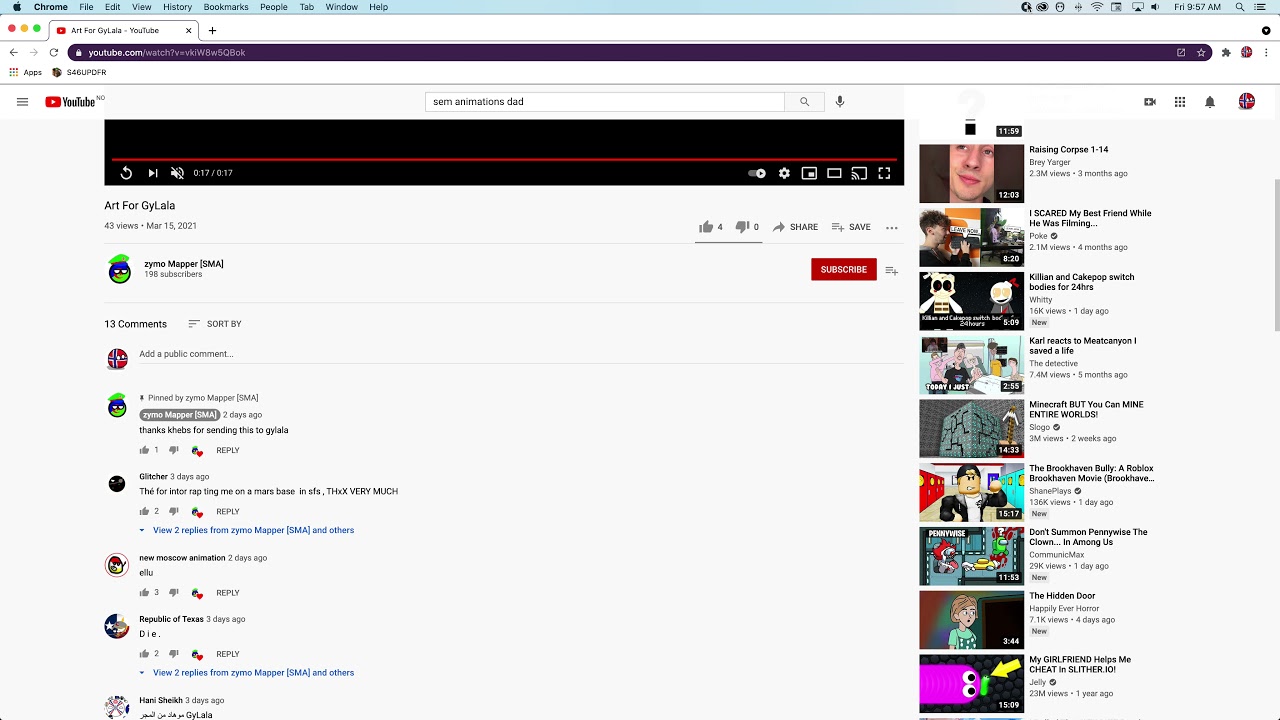Open the YouTube guide hamburger menu
This screenshot has height=720, width=1280.
coord(22,102)
